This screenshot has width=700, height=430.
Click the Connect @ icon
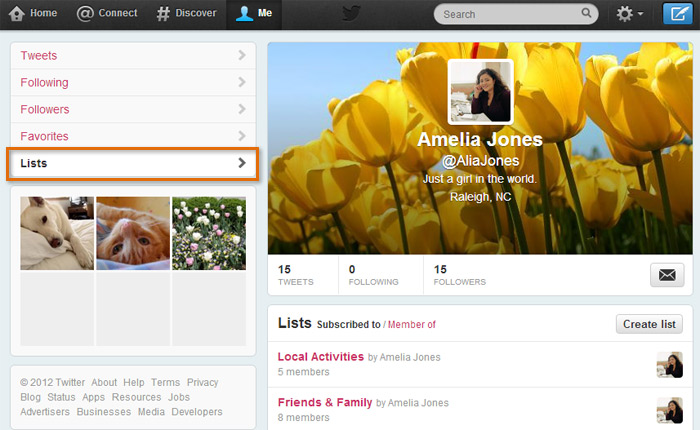point(85,13)
